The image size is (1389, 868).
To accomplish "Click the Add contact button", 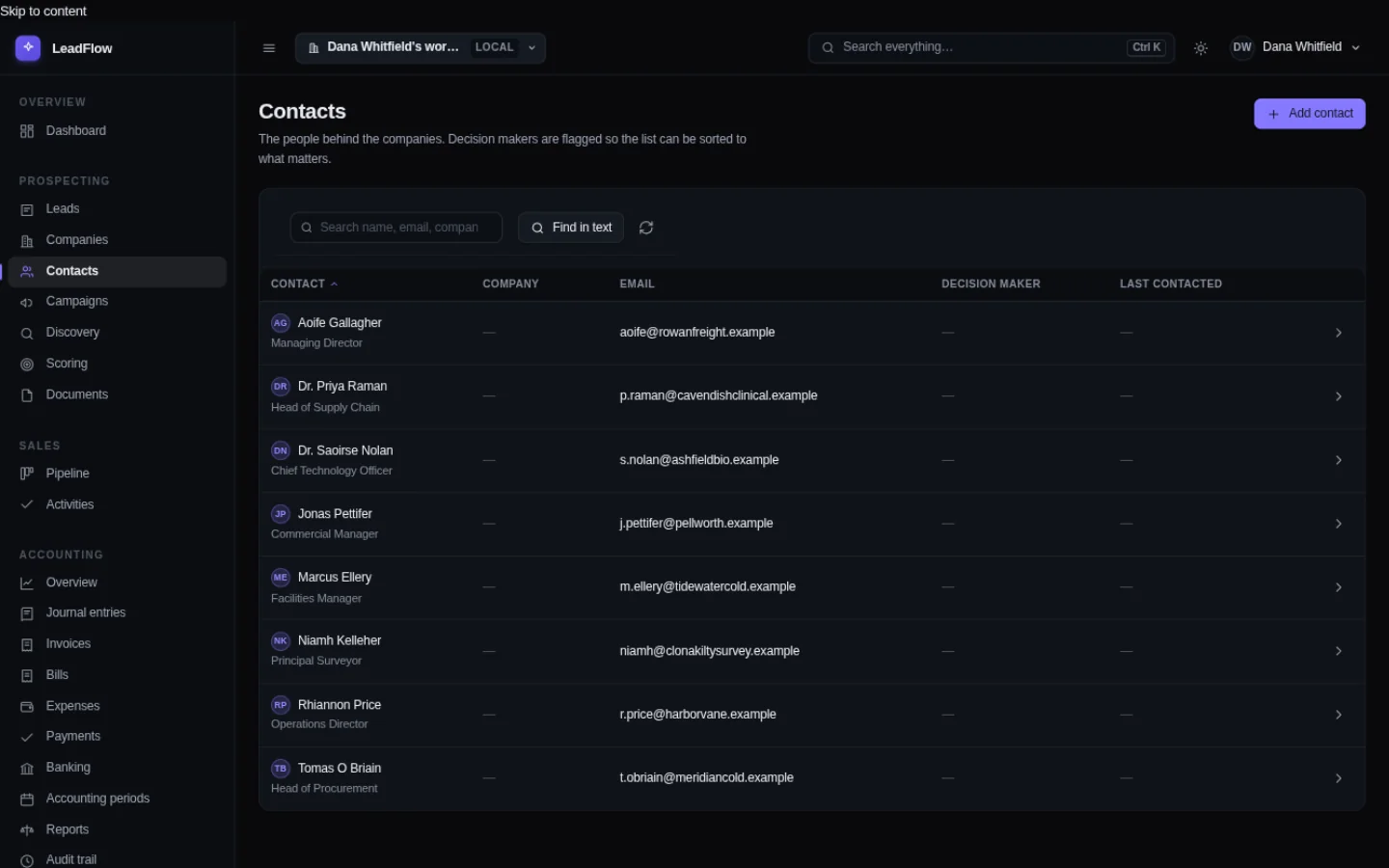I will coord(1309,114).
